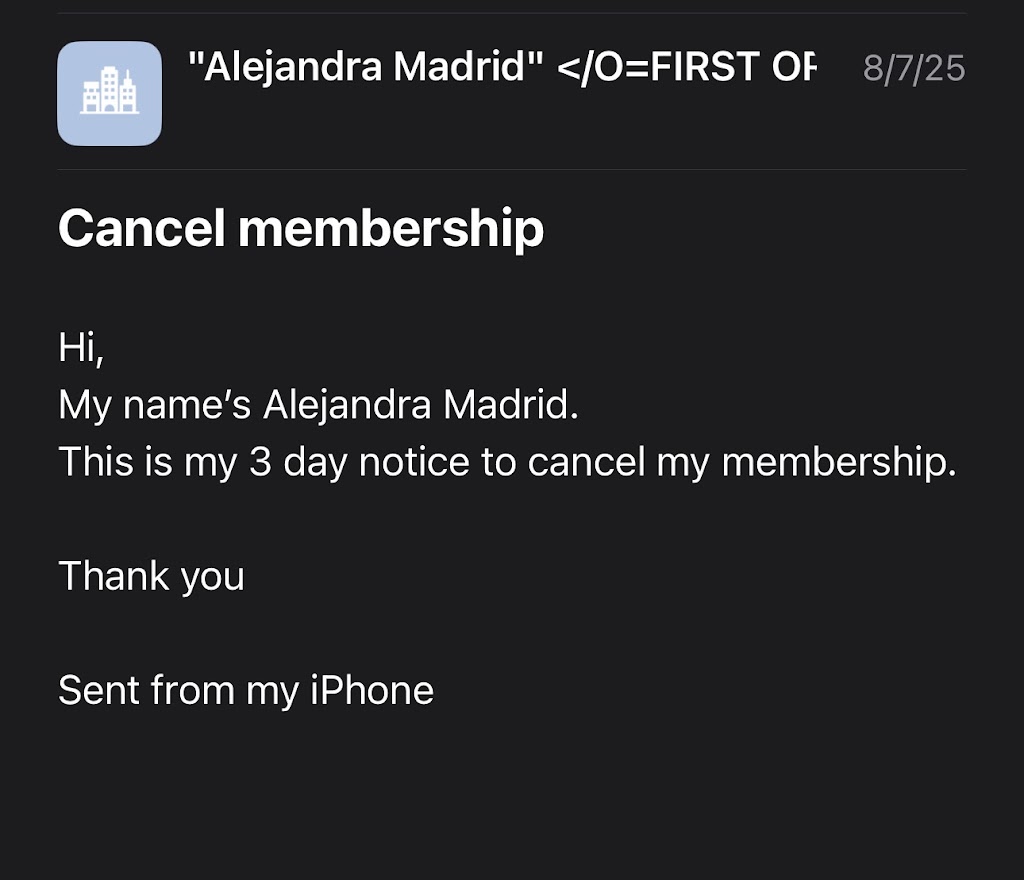Click the "Hi," greeting line

[81, 348]
